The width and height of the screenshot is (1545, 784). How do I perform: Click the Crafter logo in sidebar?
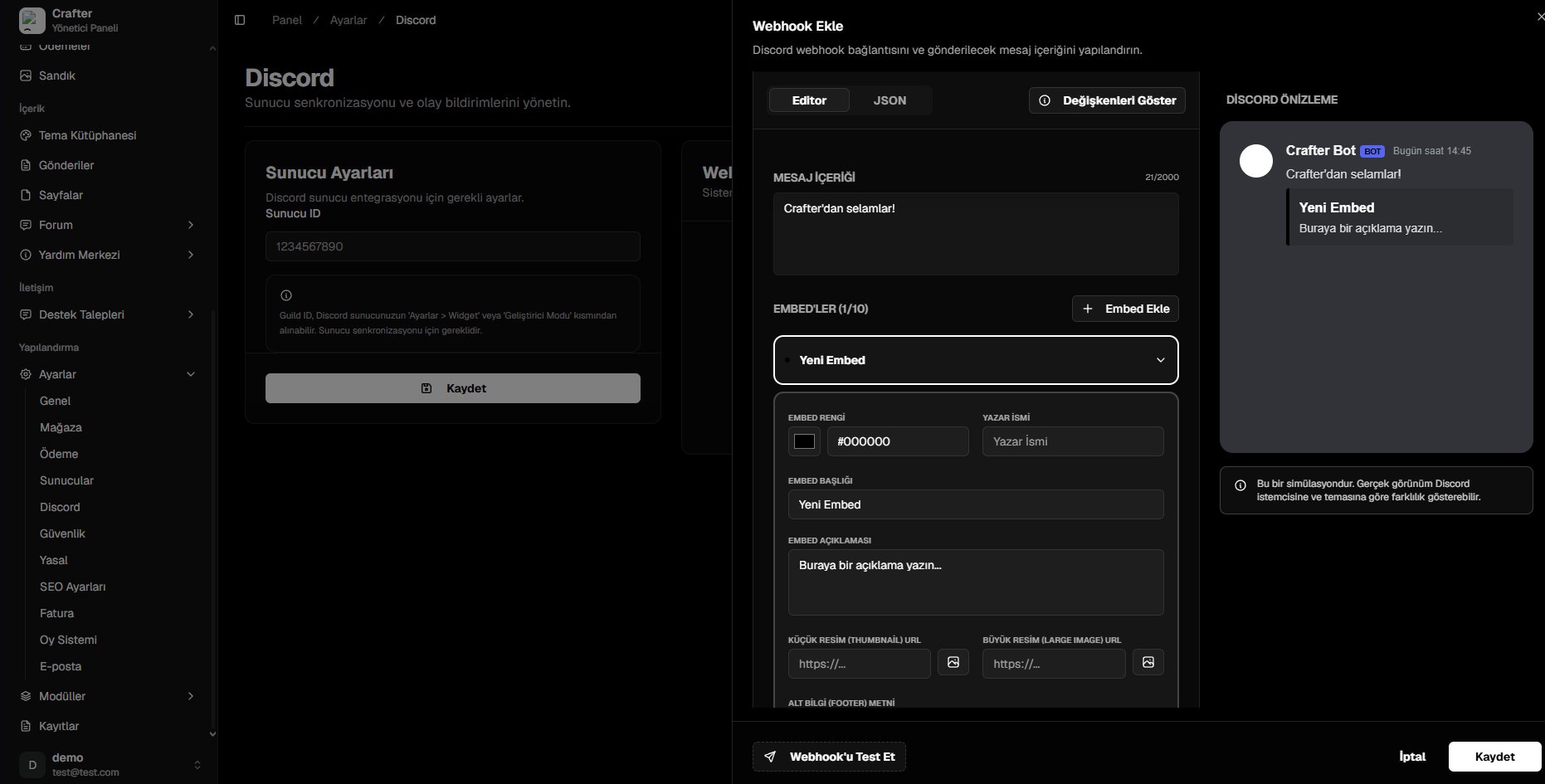pyautogui.click(x=32, y=20)
